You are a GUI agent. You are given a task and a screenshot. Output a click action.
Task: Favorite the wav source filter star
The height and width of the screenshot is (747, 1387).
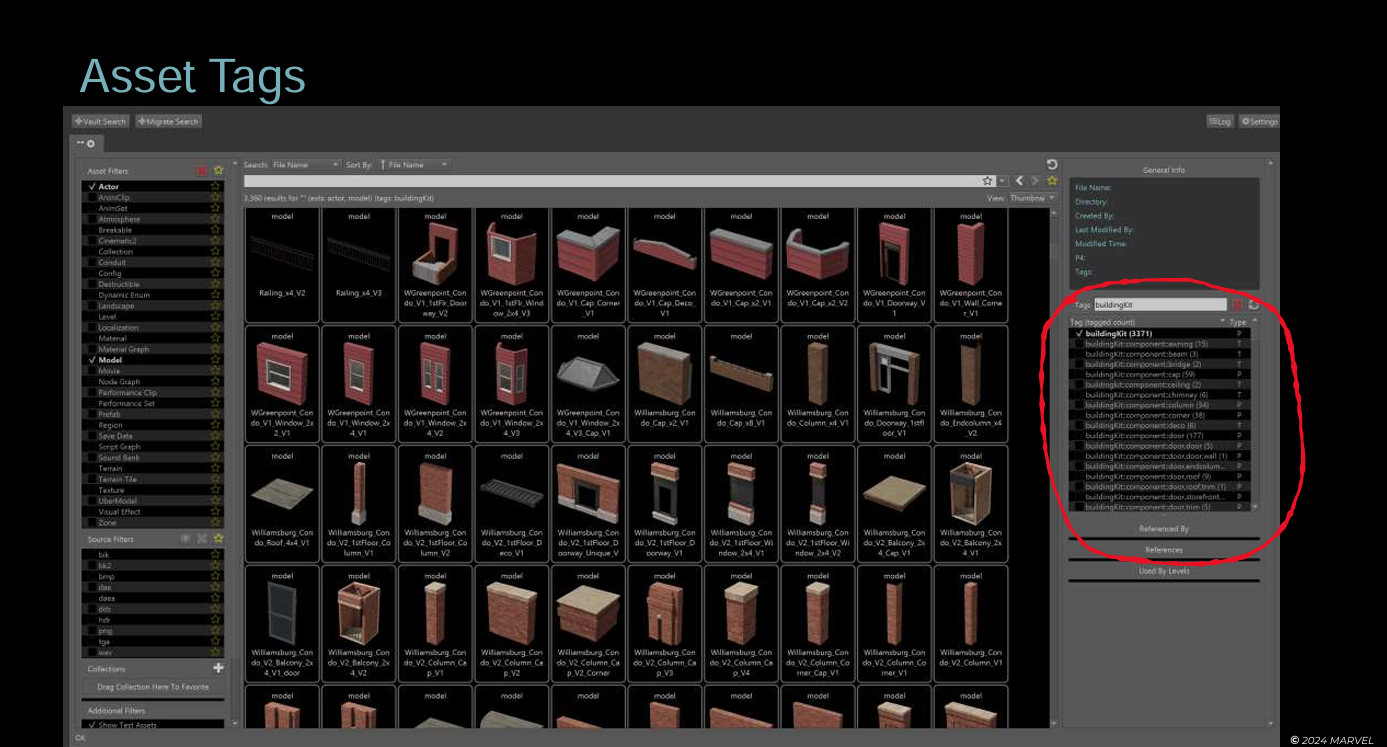pyautogui.click(x=215, y=652)
